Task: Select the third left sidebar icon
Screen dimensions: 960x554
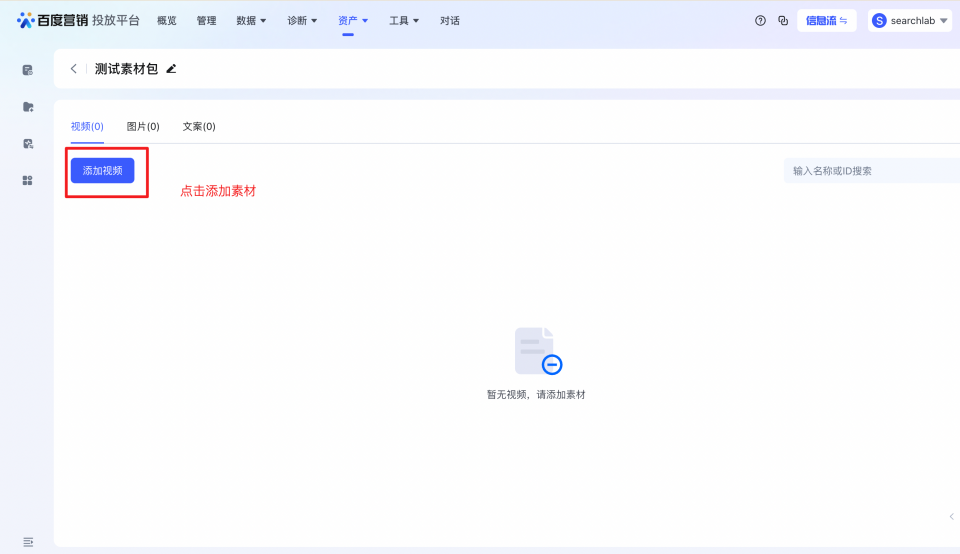Action: [28, 143]
